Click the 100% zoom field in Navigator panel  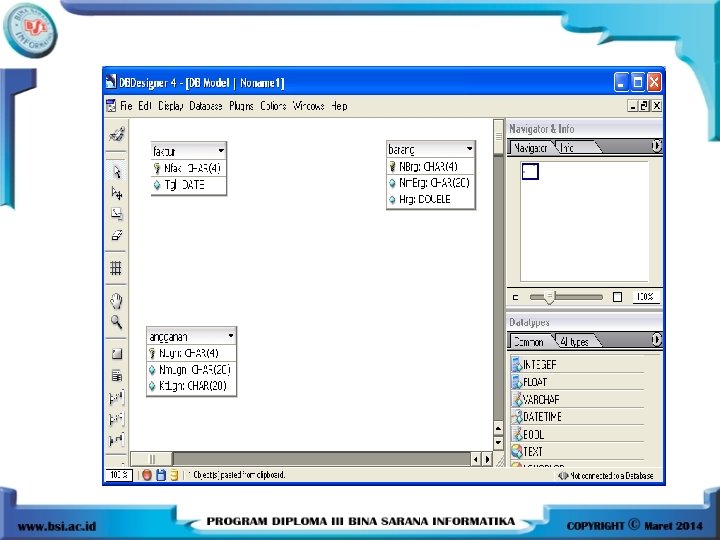[646, 297]
